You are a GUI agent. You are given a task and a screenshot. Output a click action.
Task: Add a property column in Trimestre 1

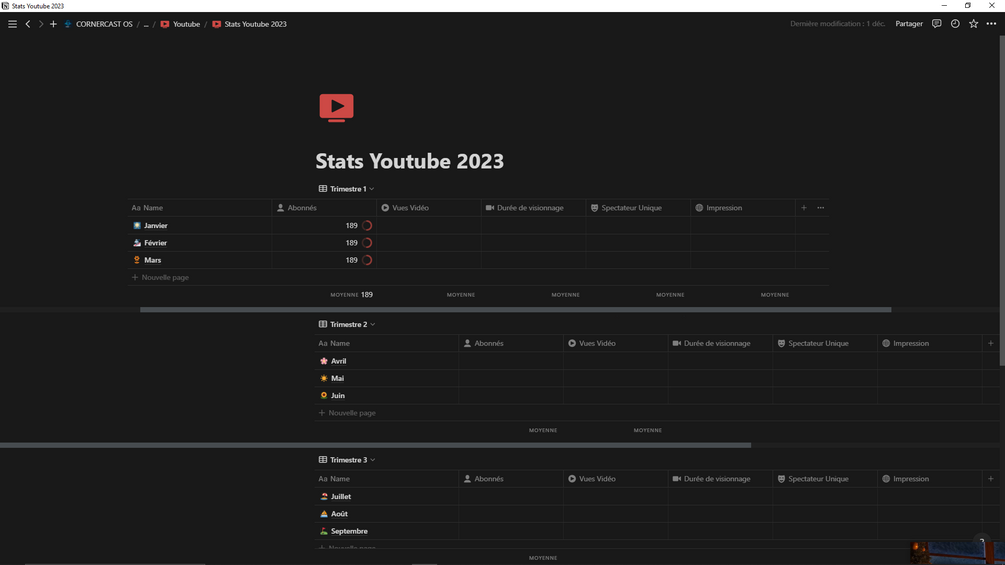click(804, 208)
